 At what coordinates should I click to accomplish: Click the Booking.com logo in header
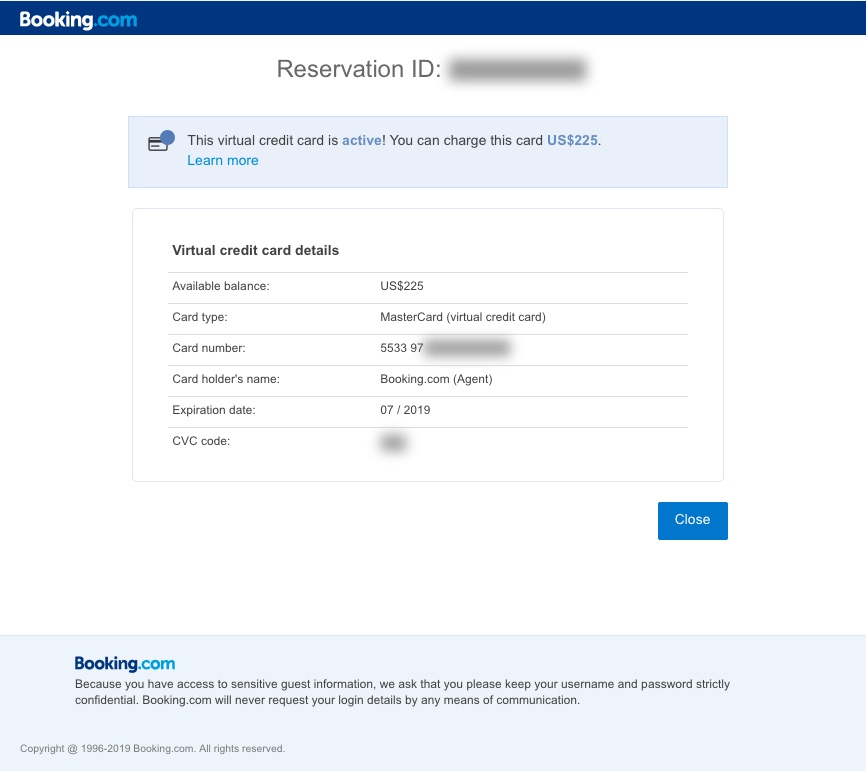click(78, 20)
